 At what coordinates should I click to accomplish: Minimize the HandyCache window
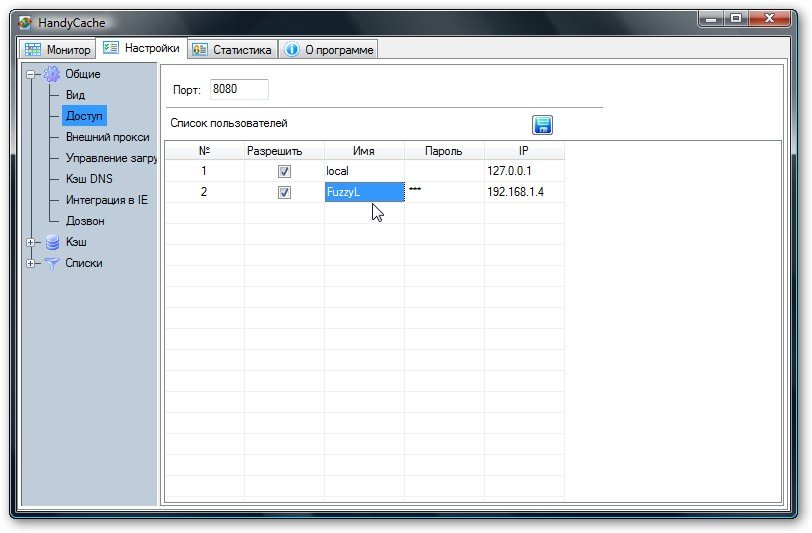tap(711, 19)
